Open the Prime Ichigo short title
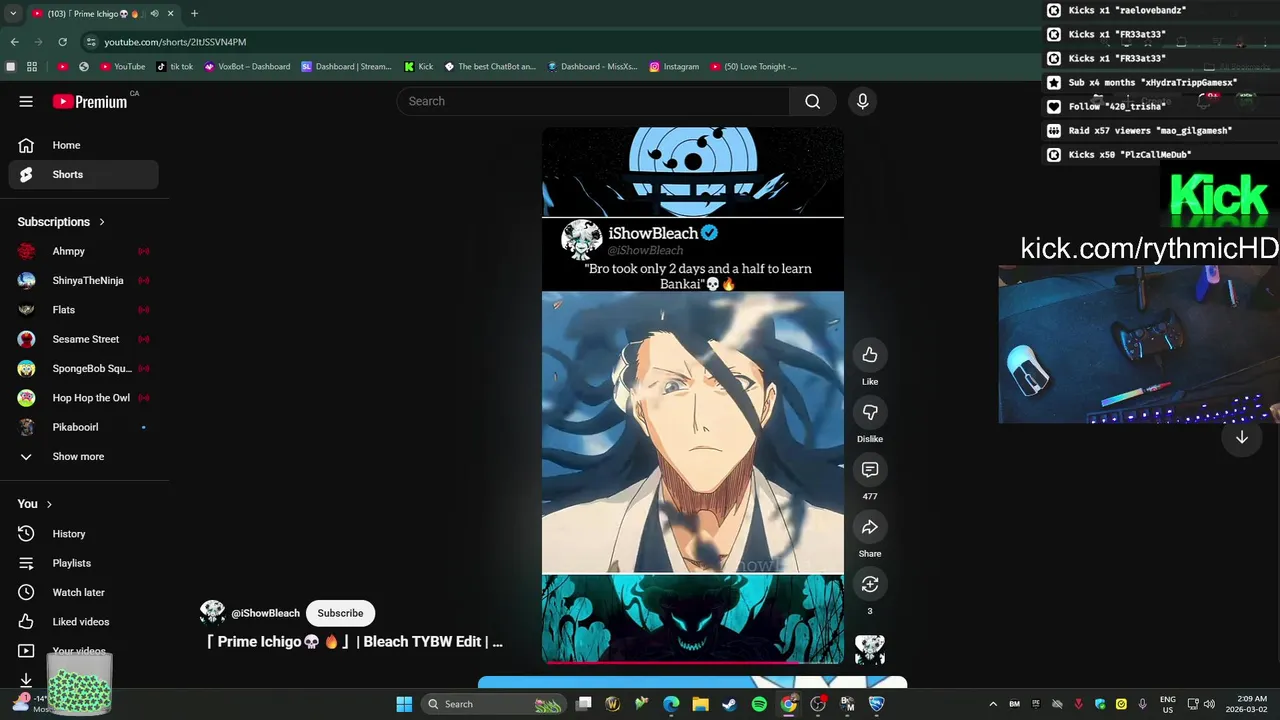Screen dimensions: 1280x720 tap(354, 642)
